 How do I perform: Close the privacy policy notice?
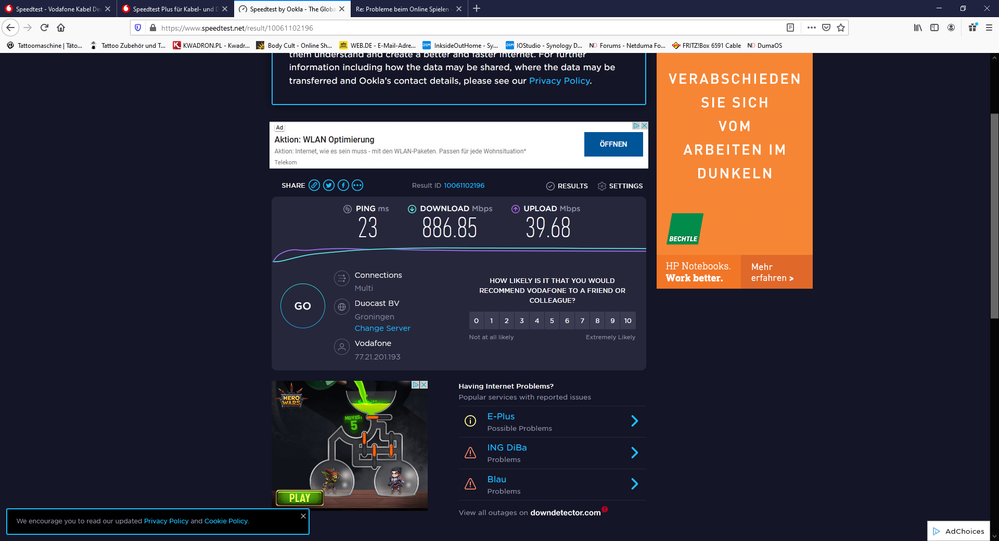tap(303, 516)
